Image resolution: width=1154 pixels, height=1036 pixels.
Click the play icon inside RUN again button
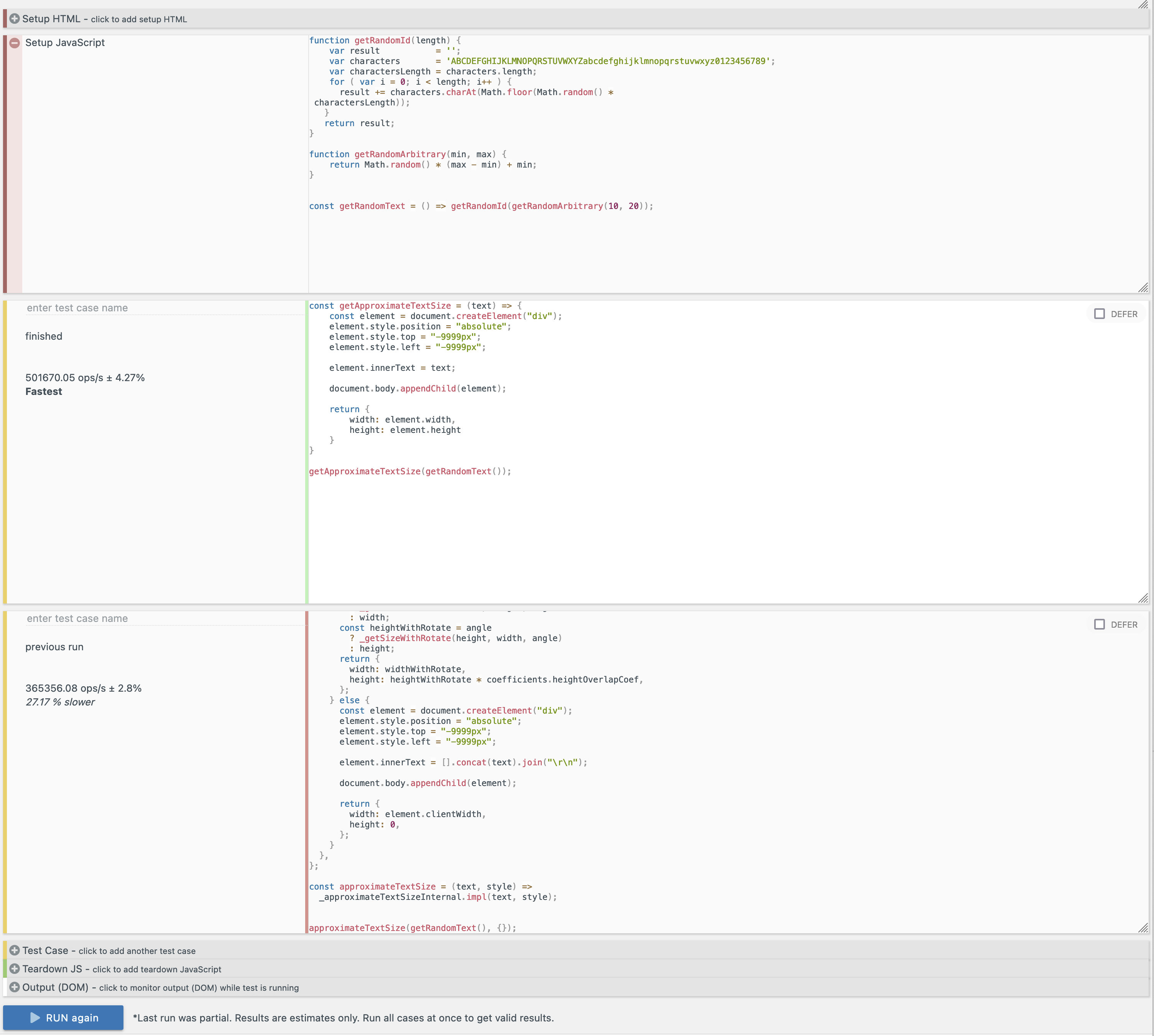(x=35, y=1018)
